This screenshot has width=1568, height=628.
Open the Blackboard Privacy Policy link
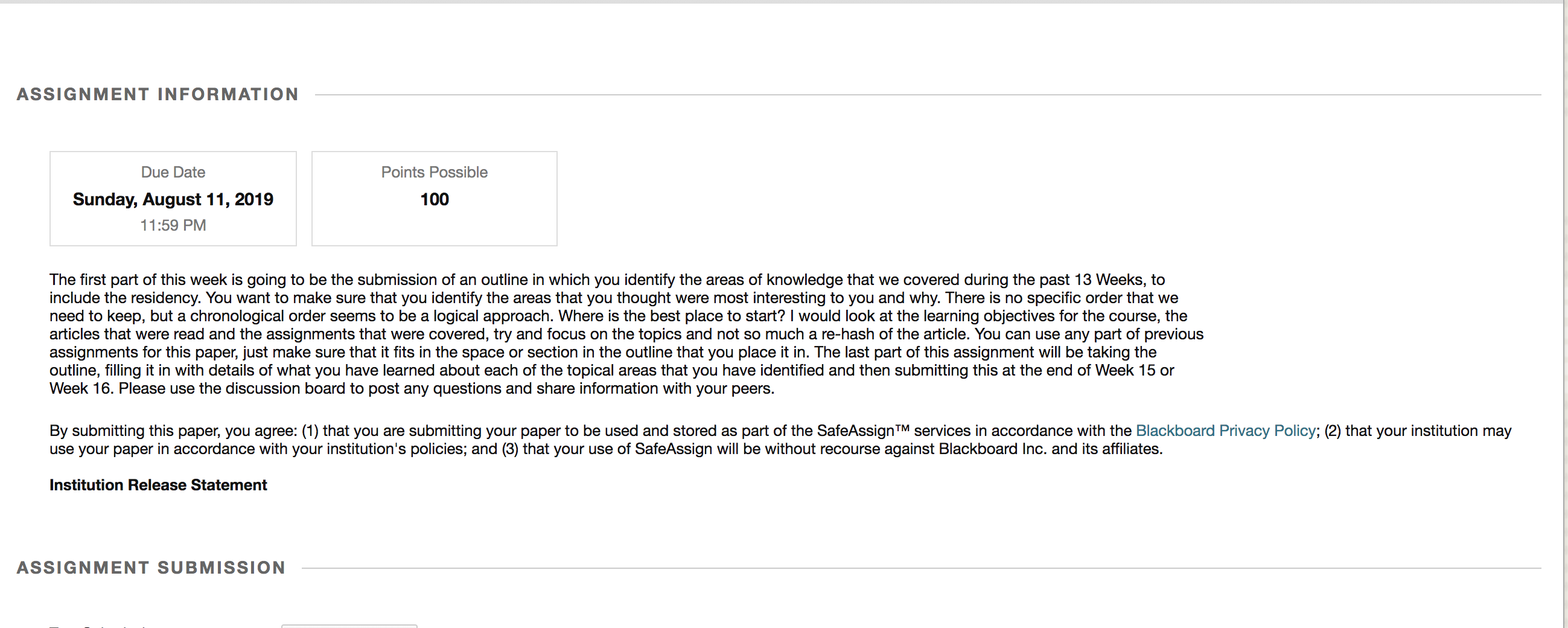click(x=1226, y=431)
